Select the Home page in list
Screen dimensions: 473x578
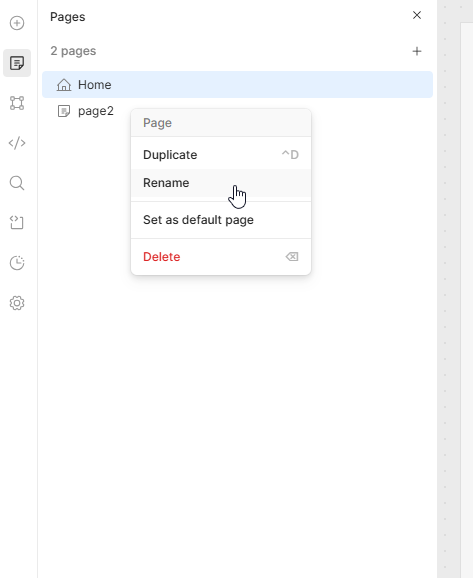point(237,84)
